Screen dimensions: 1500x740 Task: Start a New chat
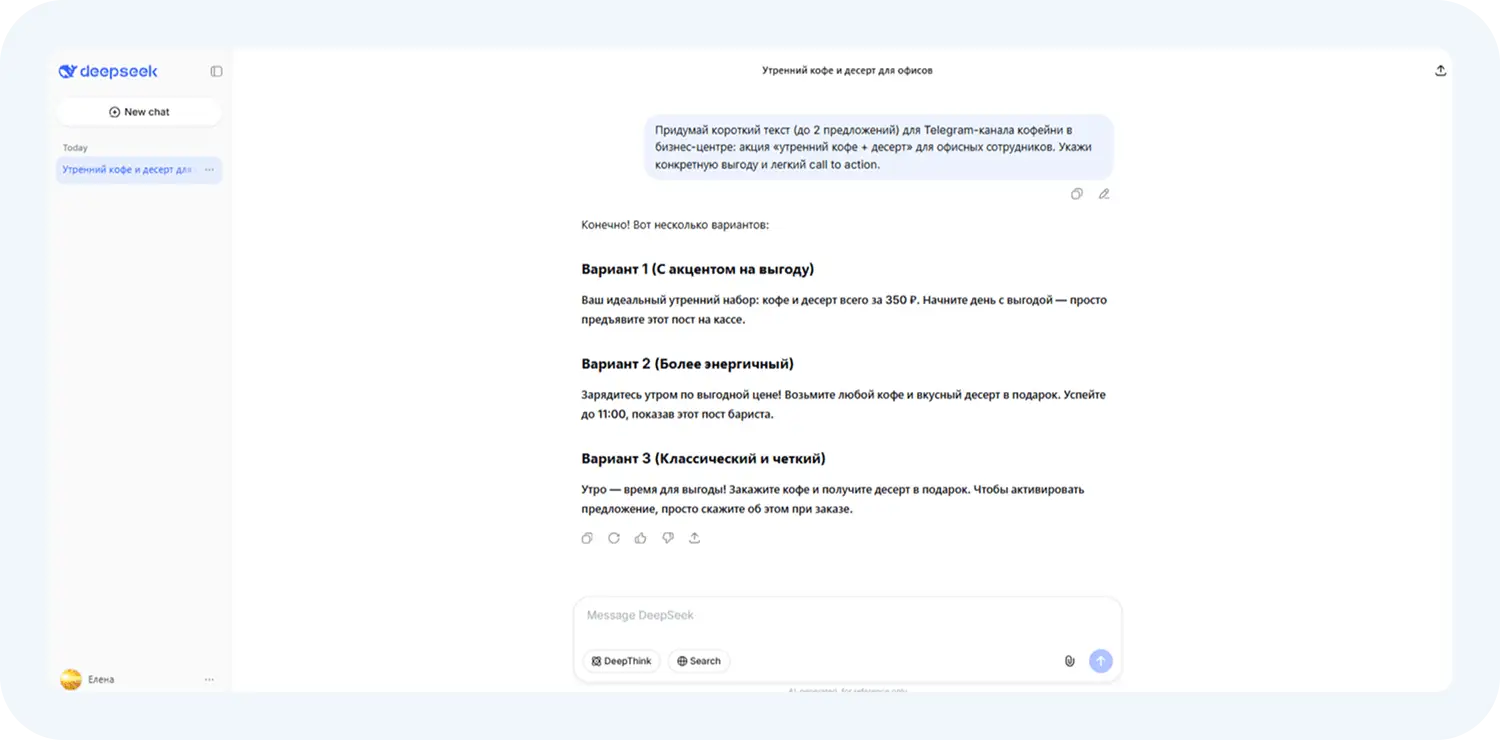[139, 111]
